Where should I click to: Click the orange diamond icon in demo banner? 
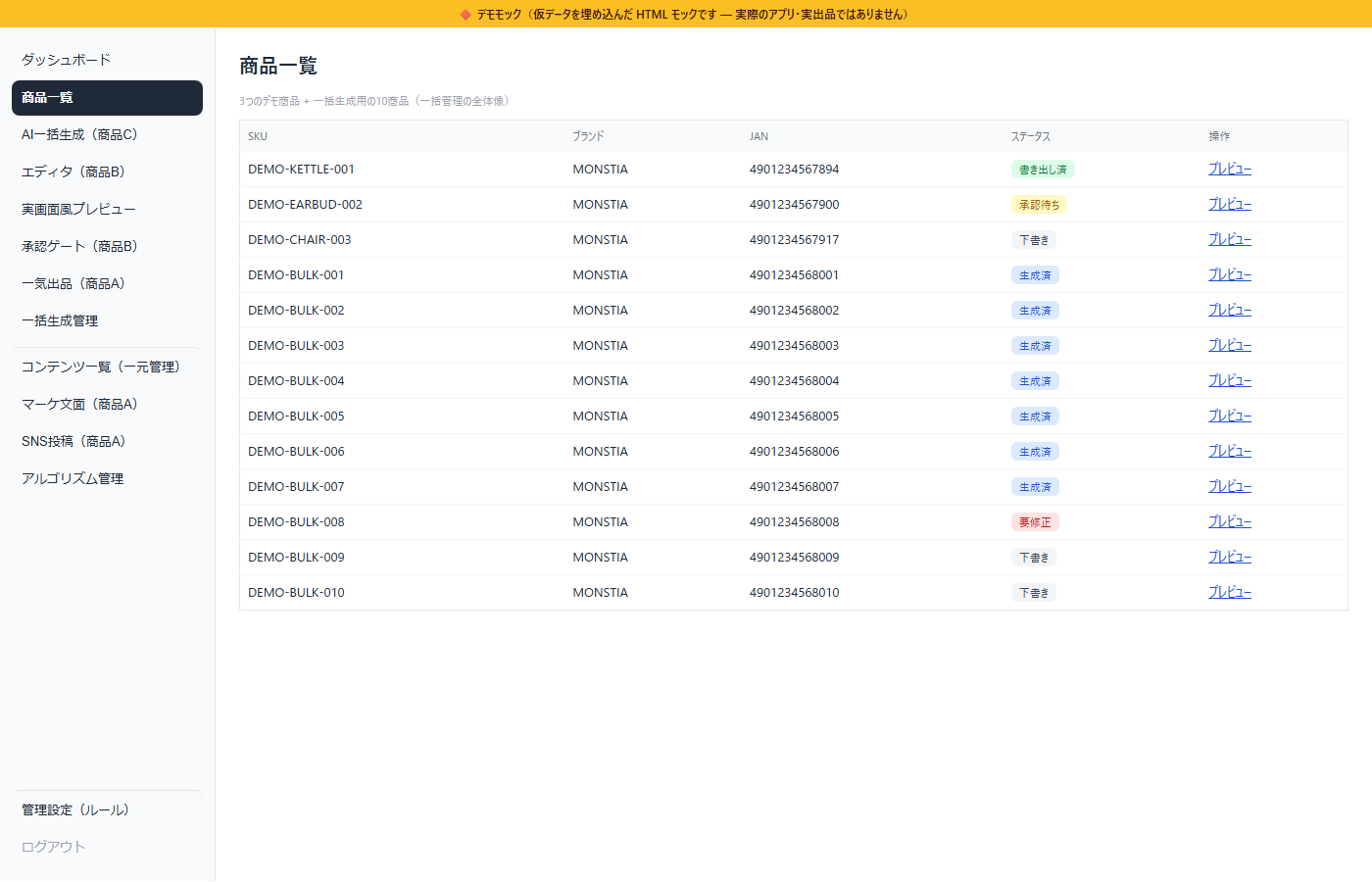click(465, 14)
